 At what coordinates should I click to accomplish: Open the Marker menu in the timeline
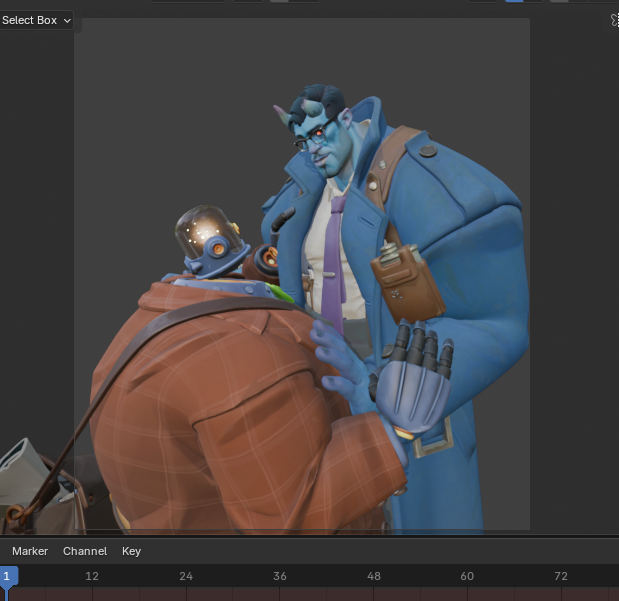point(30,551)
